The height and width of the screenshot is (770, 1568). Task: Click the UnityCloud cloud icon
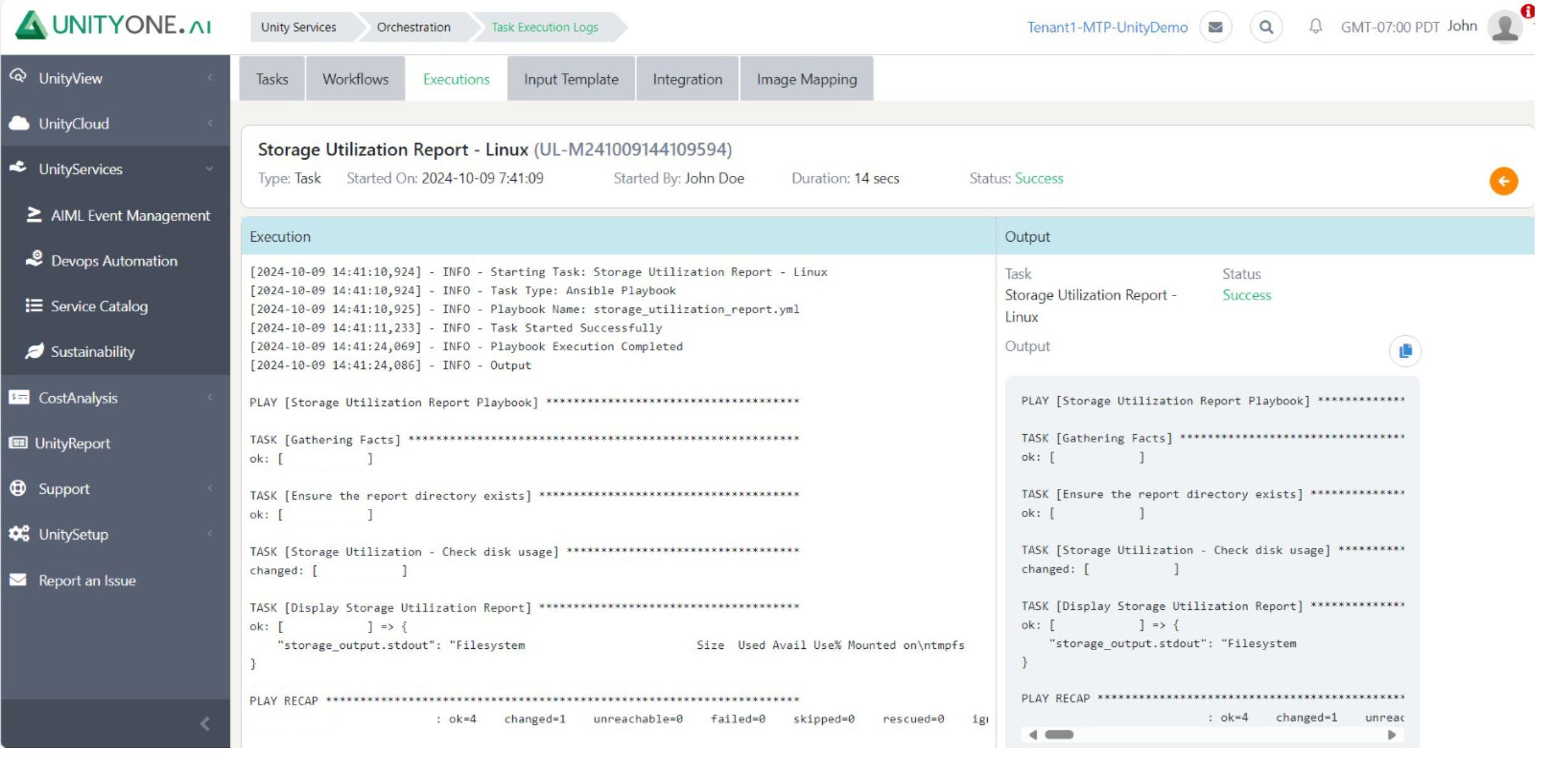click(19, 123)
